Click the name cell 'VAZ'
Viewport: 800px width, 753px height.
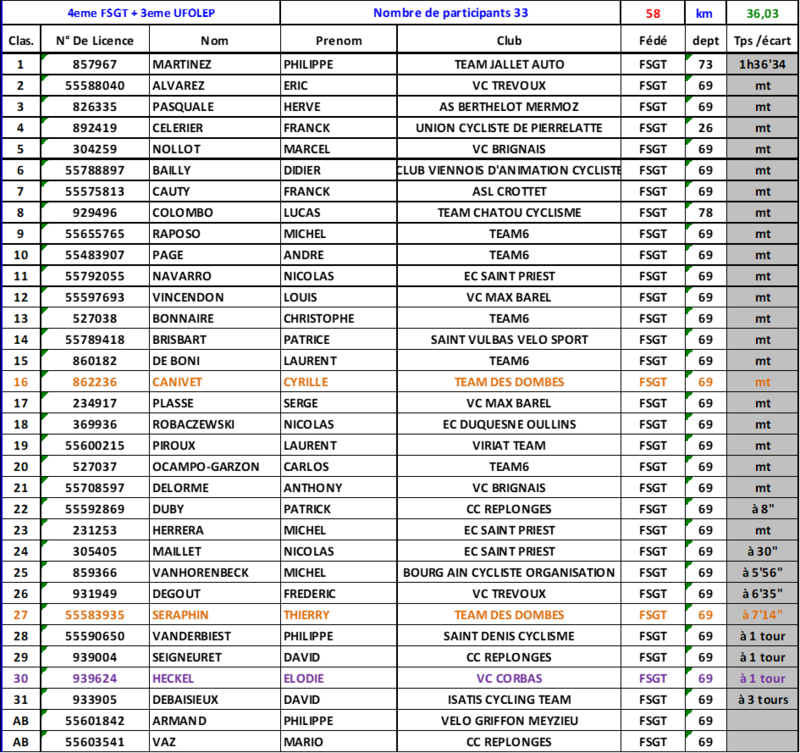(x=215, y=742)
